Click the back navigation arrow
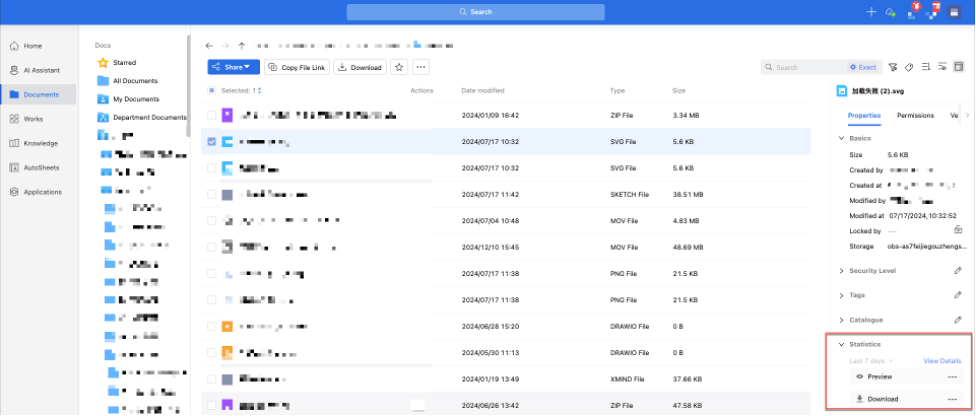 point(209,45)
